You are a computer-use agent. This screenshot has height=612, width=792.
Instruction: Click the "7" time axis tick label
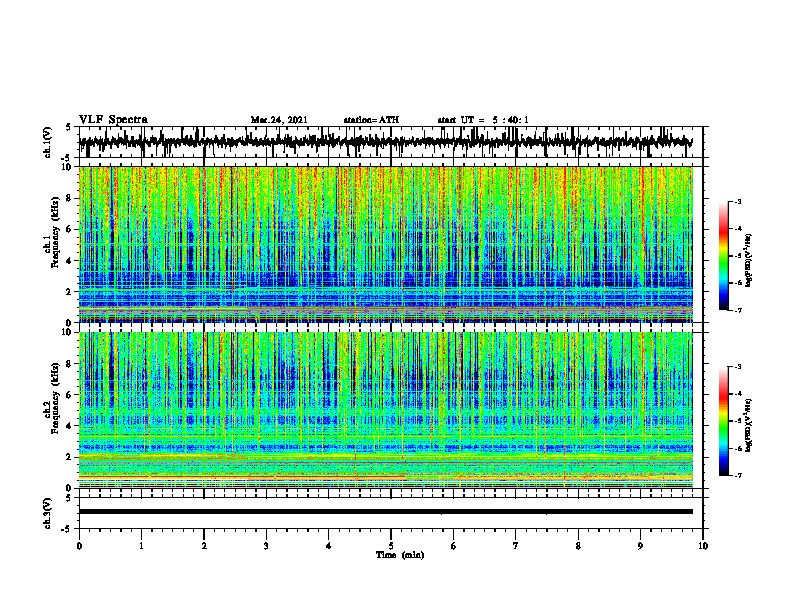516,546
